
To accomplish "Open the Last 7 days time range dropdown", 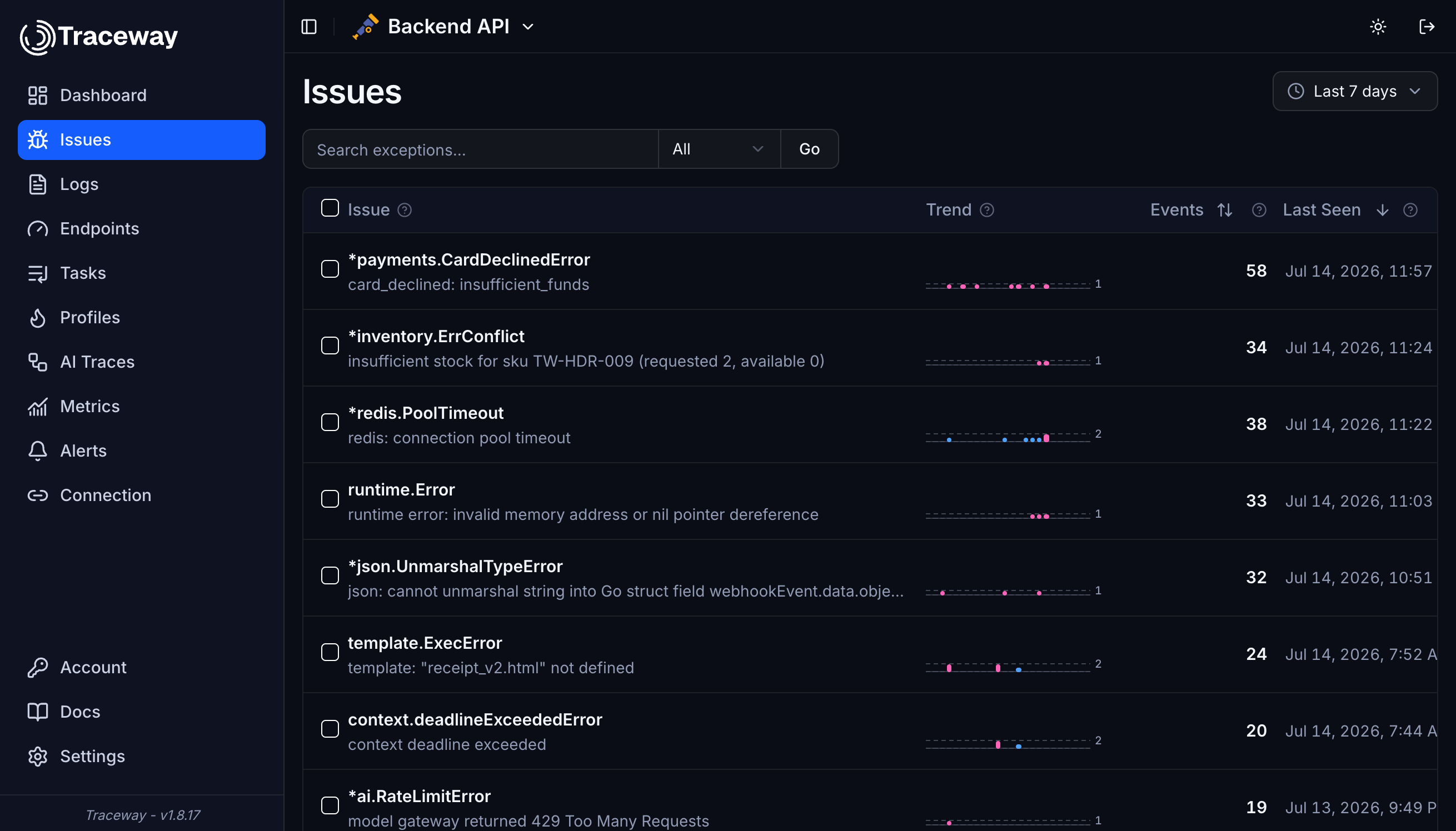I will (1354, 91).
